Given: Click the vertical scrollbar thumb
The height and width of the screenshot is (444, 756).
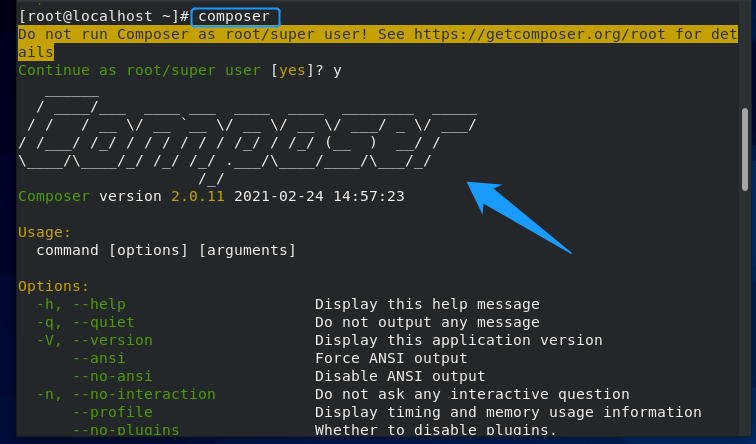Looking at the screenshot, I should 745,149.
